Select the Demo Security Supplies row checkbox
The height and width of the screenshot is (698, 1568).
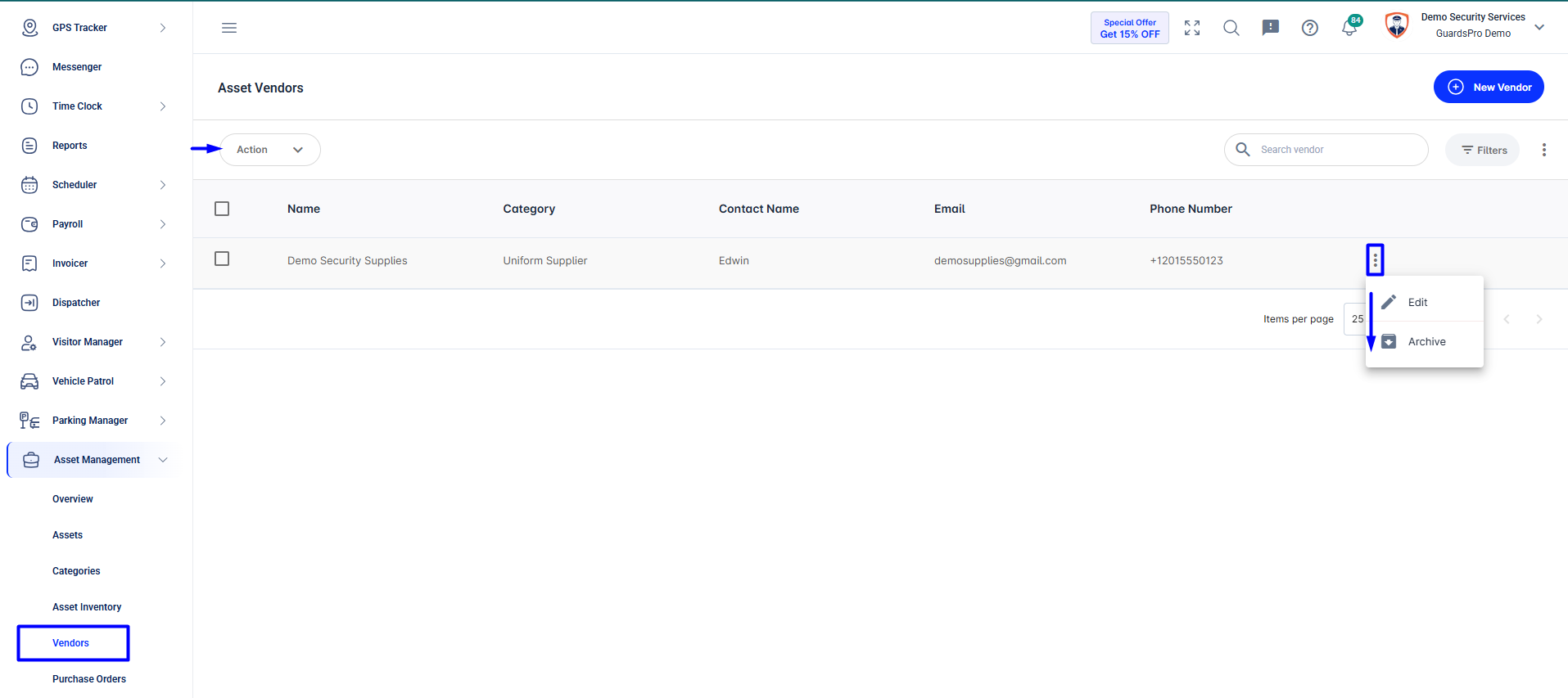click(x=222, y=259)
